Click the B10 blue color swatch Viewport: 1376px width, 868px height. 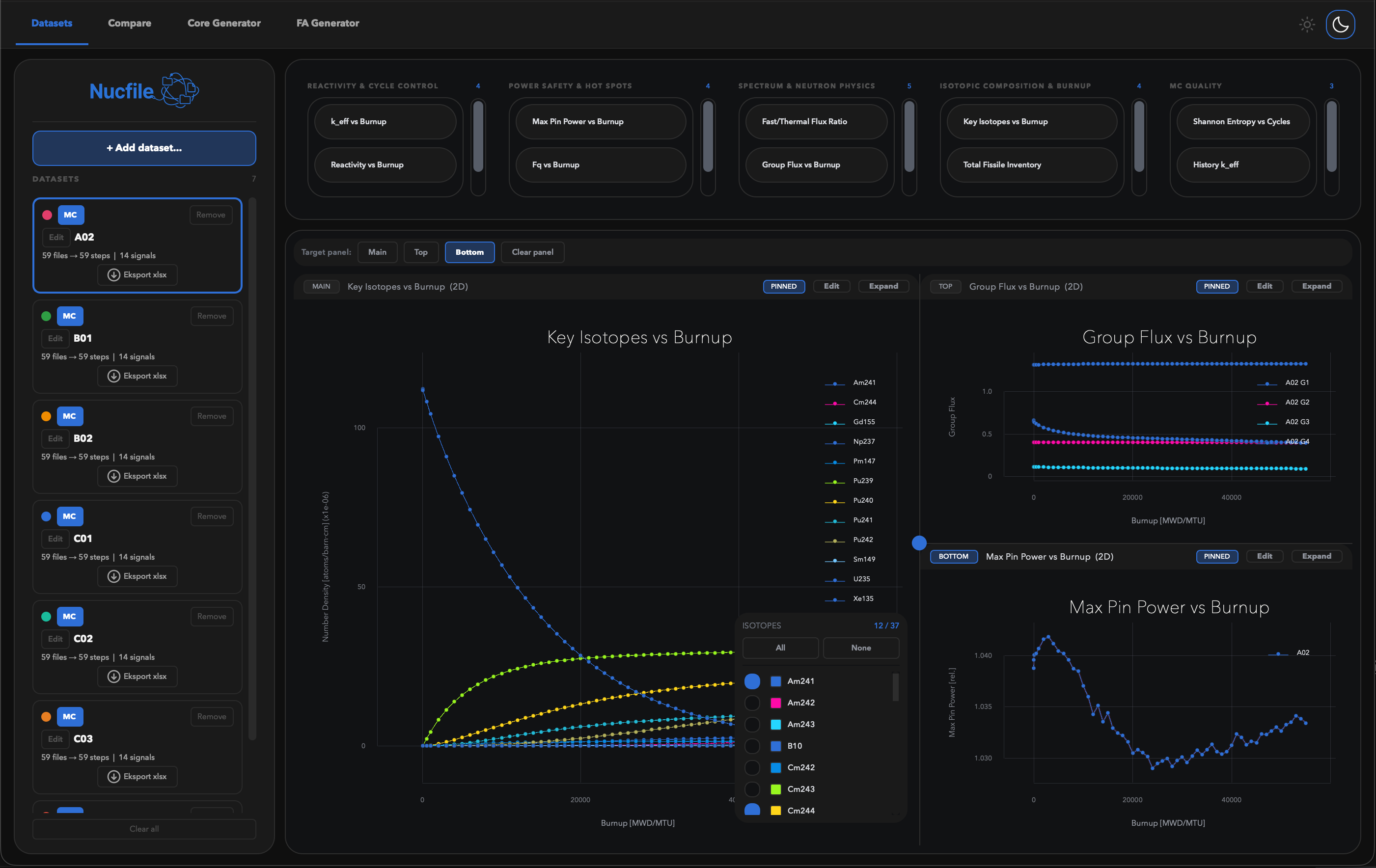pos(775,746)
